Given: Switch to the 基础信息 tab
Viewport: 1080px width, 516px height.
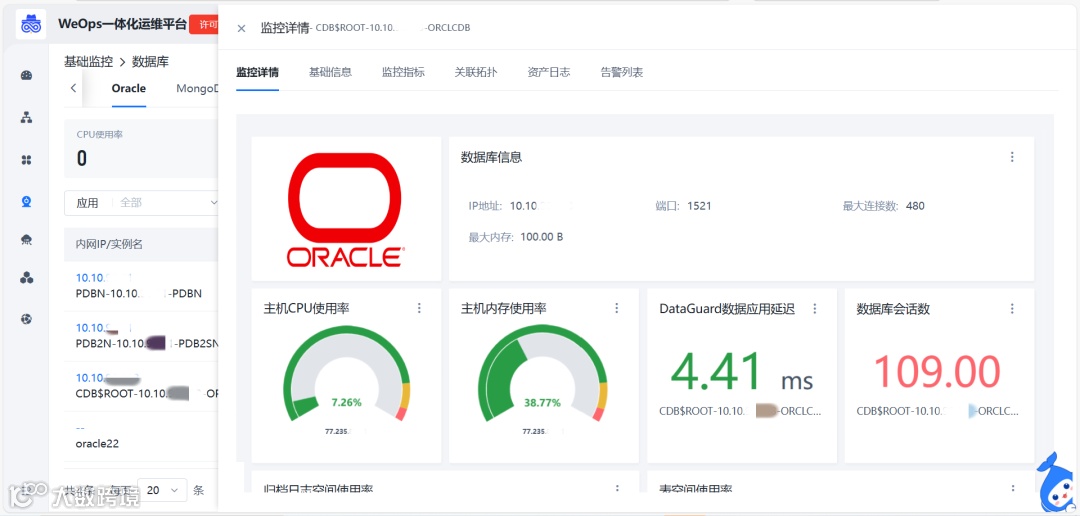Looking at the screenshot, I should (x=330, y=72).
